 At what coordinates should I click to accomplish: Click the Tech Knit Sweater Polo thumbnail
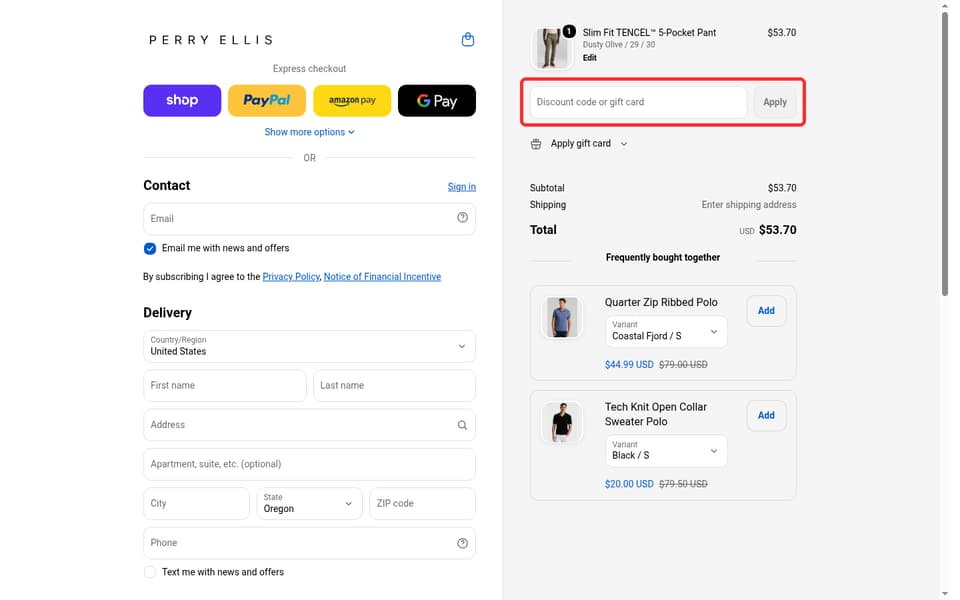[562, 422]
